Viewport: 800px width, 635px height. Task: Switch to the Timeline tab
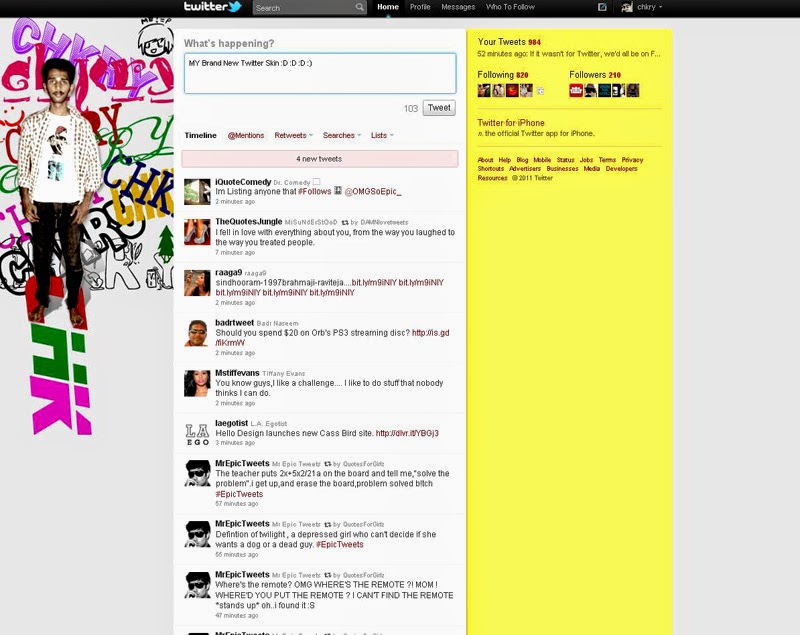click(201, 135)
